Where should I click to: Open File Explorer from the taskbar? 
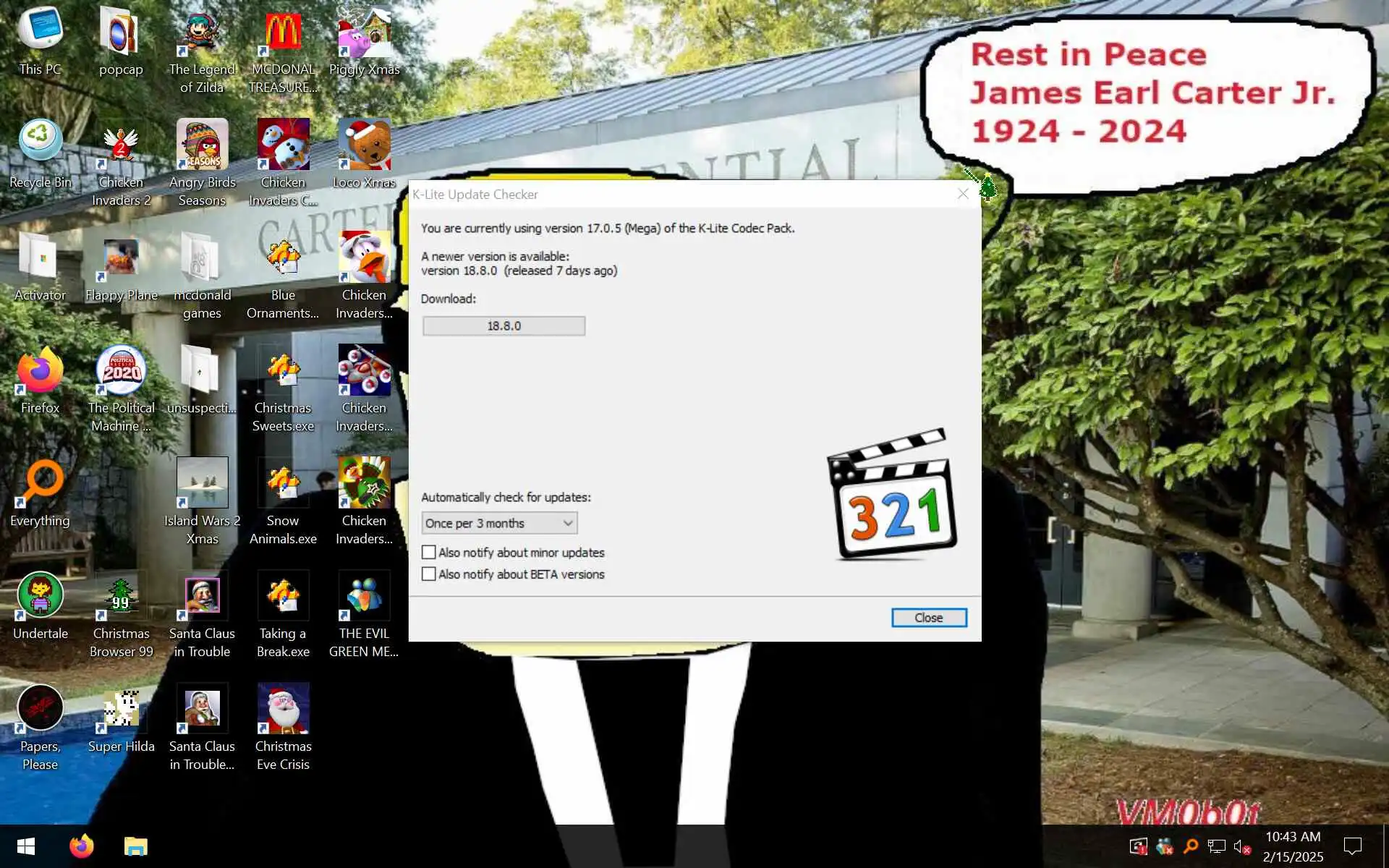135,846
